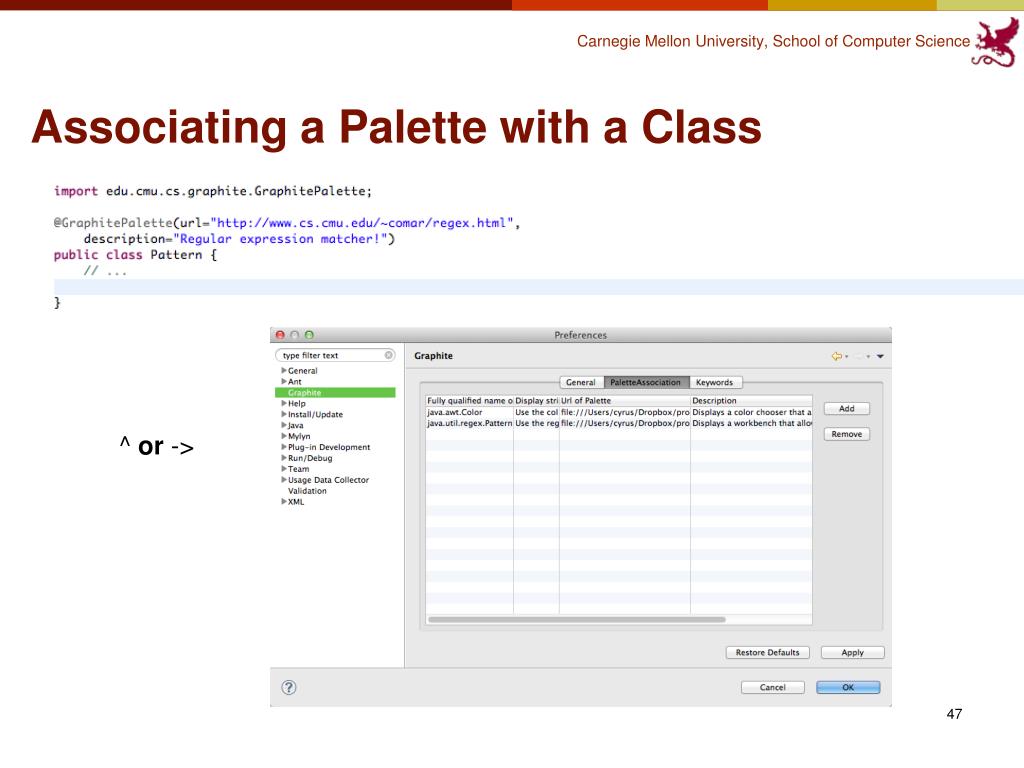Expand the General tree node

coord(284,370)
